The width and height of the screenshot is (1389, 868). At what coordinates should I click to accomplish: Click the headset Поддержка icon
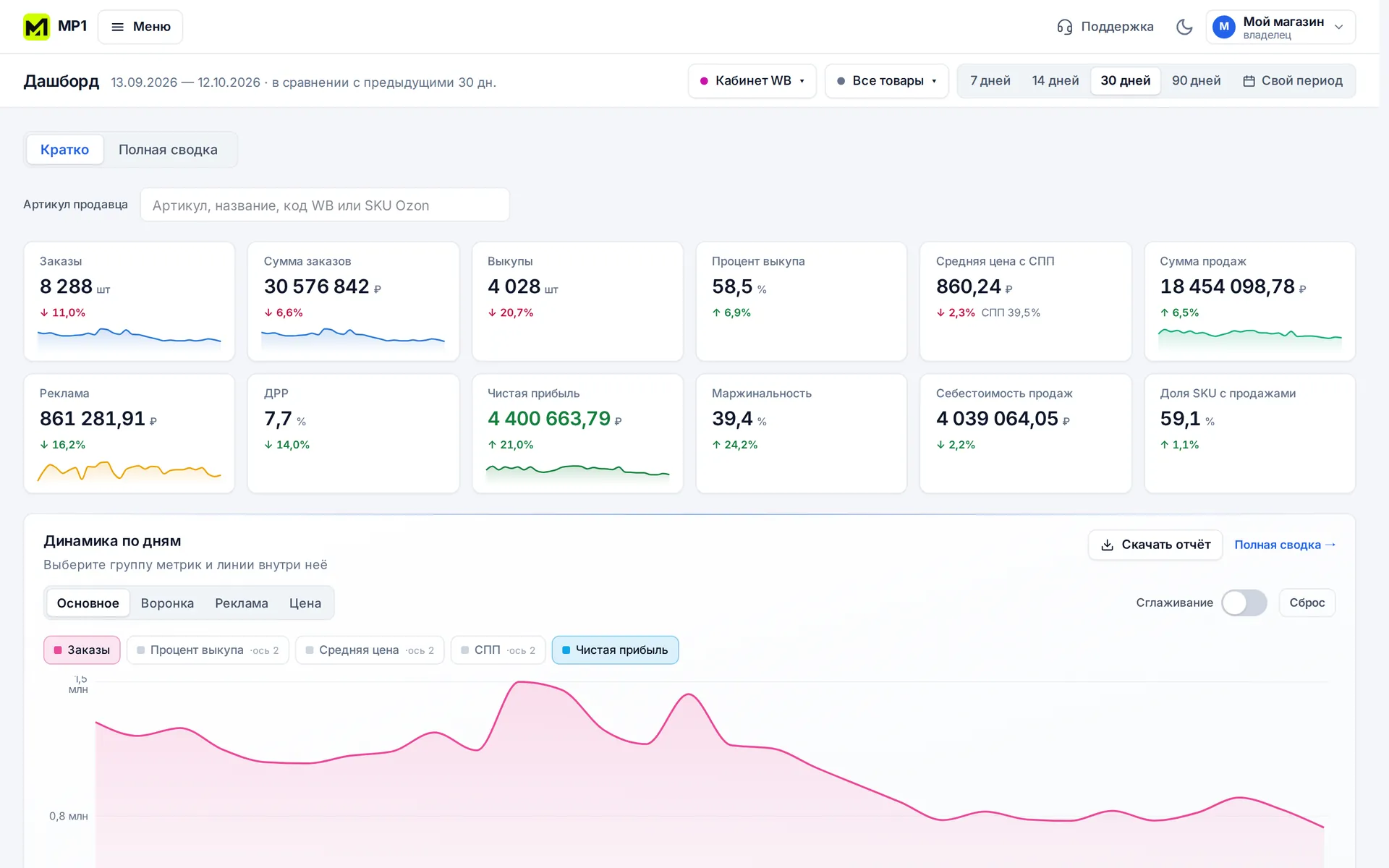pyautogui.click(x=1064, y=27)
